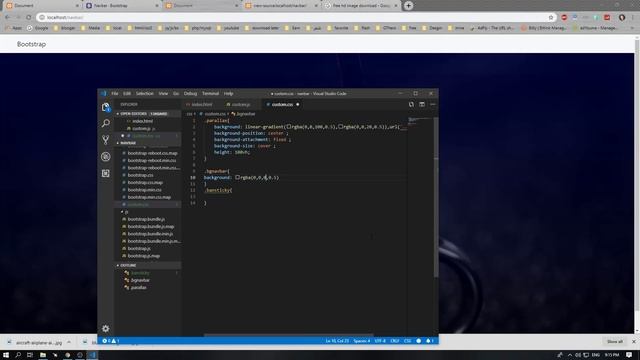Open bootstrap.js in the file tree
This screenshot has height=360, width=640.
(139, 249)
